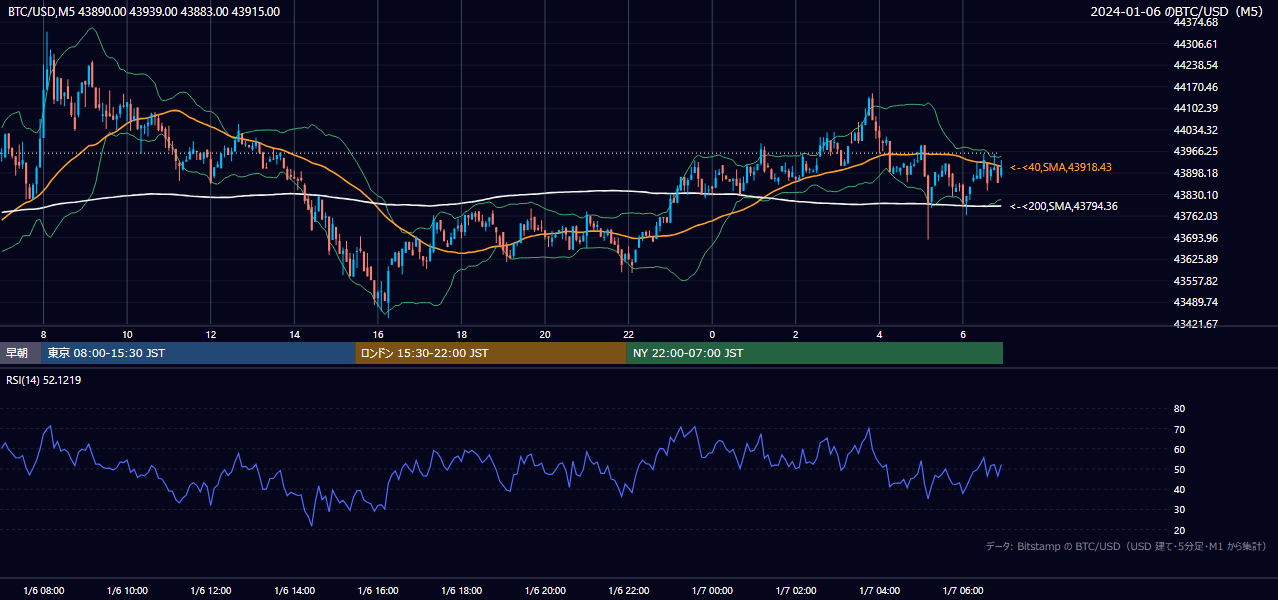
Task: Click the 43421.67 price axis label
Action: pos(1195,324)
